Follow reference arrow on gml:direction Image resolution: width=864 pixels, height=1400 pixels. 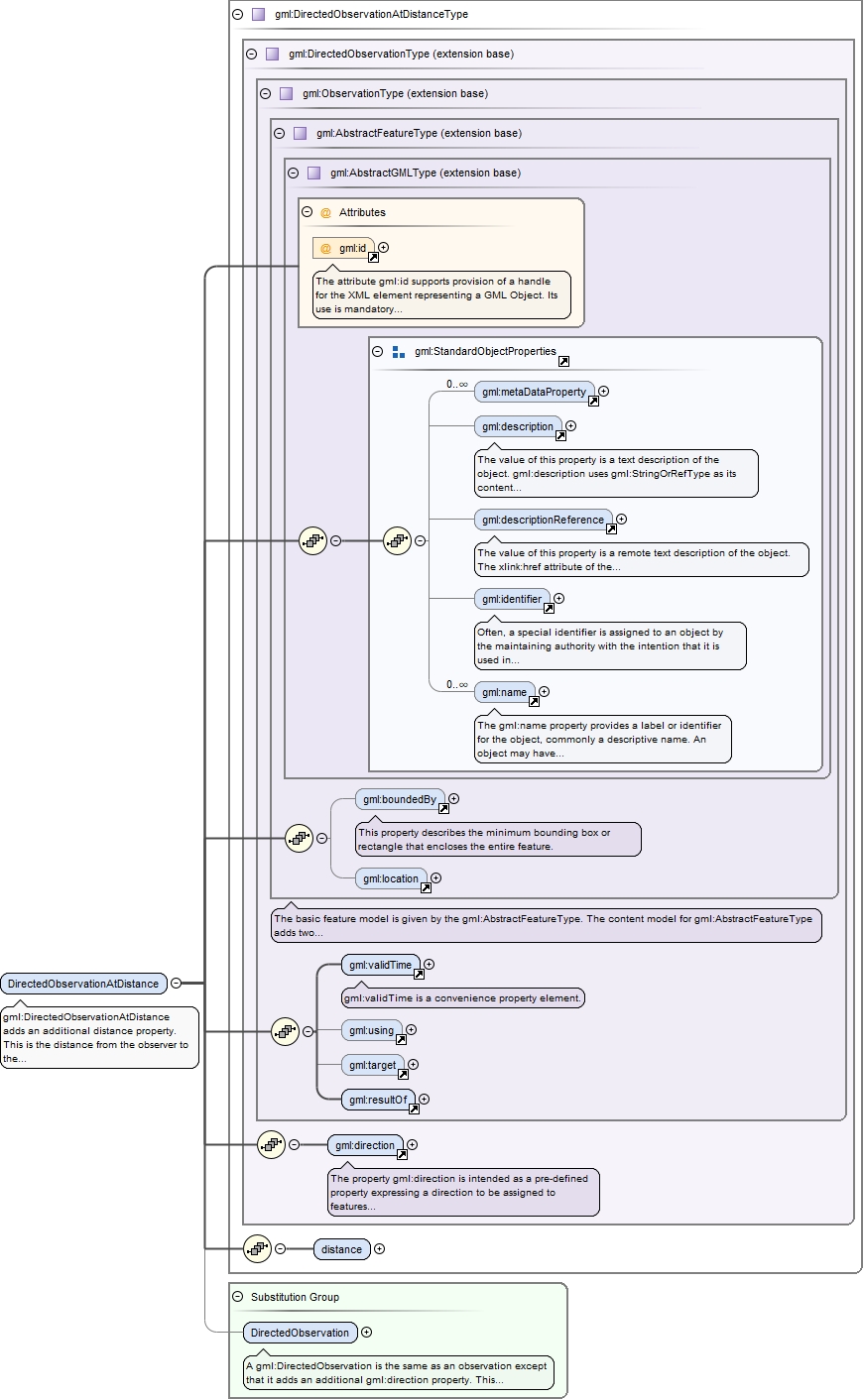[402, 1155]
